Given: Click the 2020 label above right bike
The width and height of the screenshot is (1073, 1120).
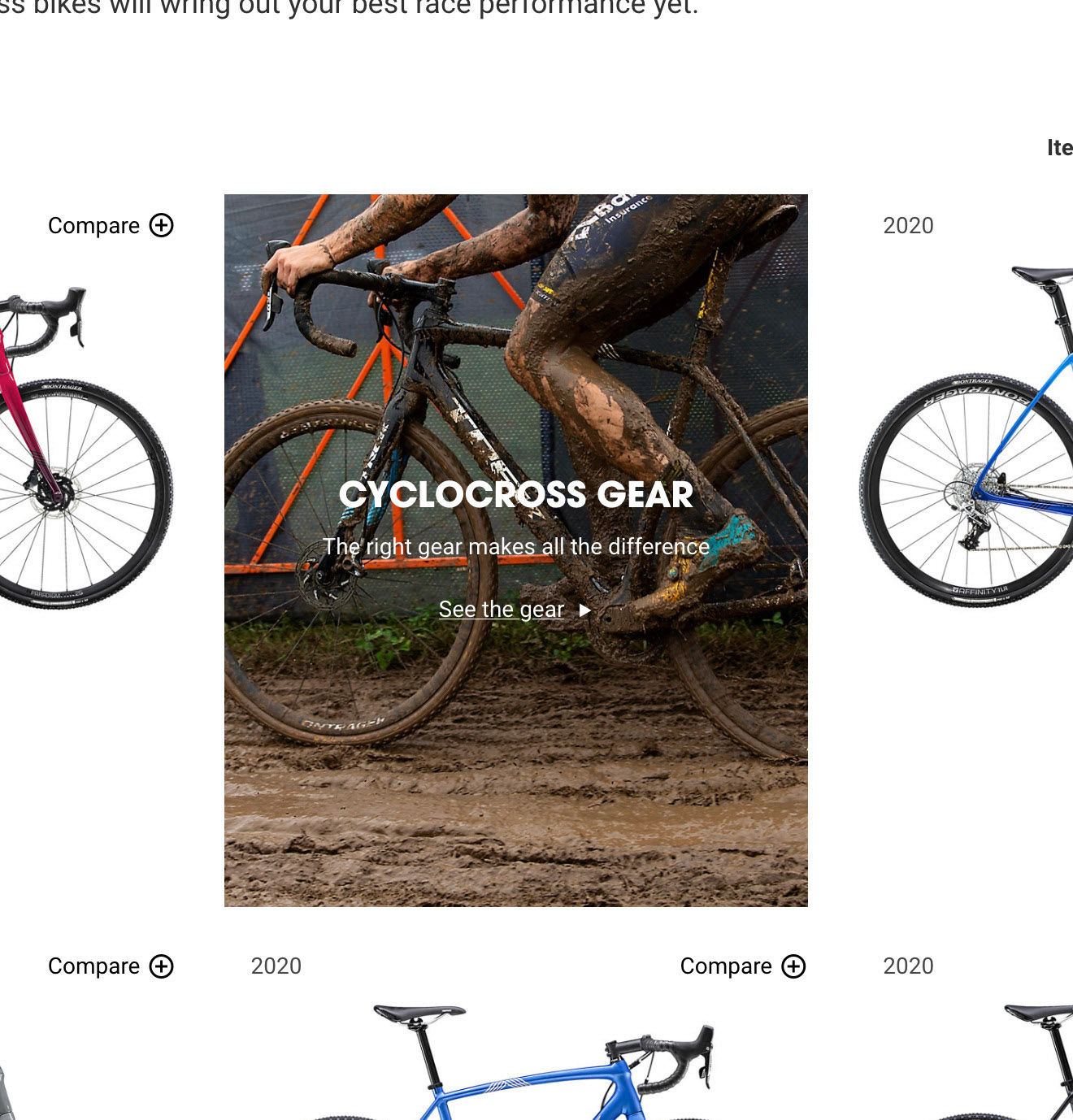Looking at the screenshot, I should click(908, 225).
